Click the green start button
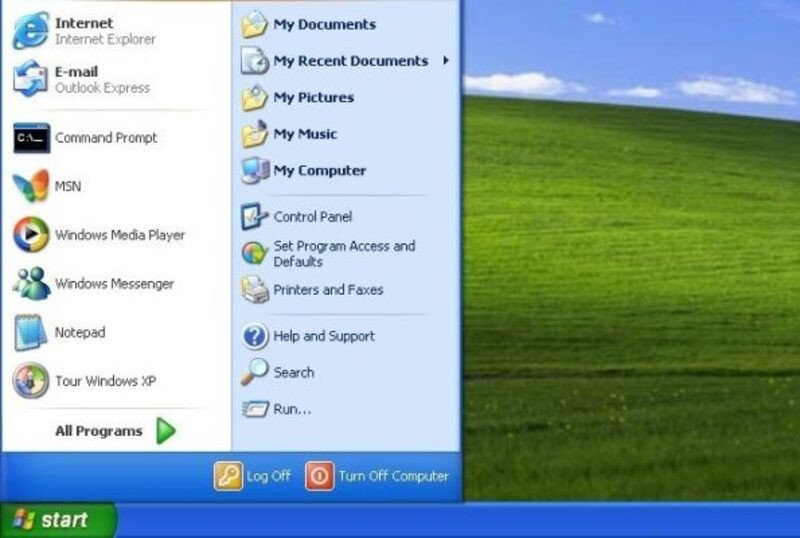Screen dimensions: 800x538 [x=57, y=520]
